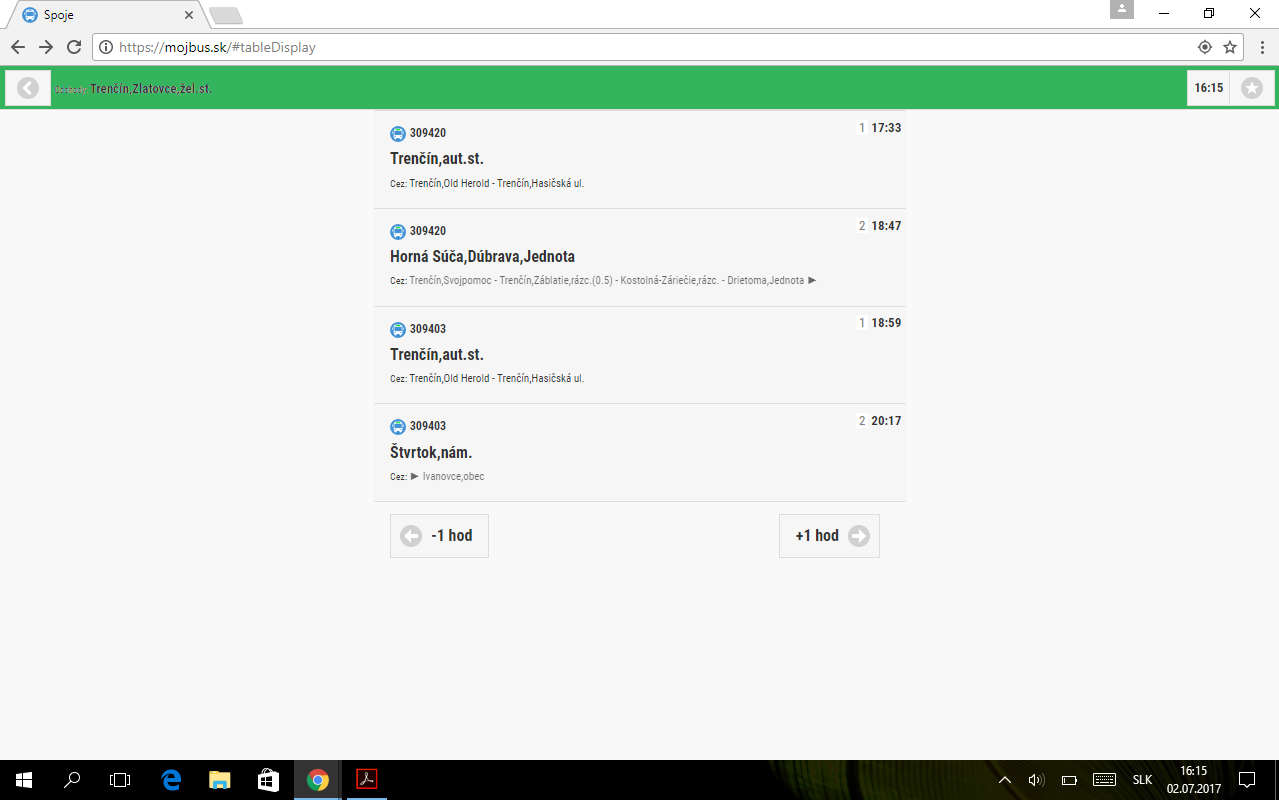The width and height of the screenshot is (1279, 801).
Task: Open a new browser tab
Action: [226, 15]
